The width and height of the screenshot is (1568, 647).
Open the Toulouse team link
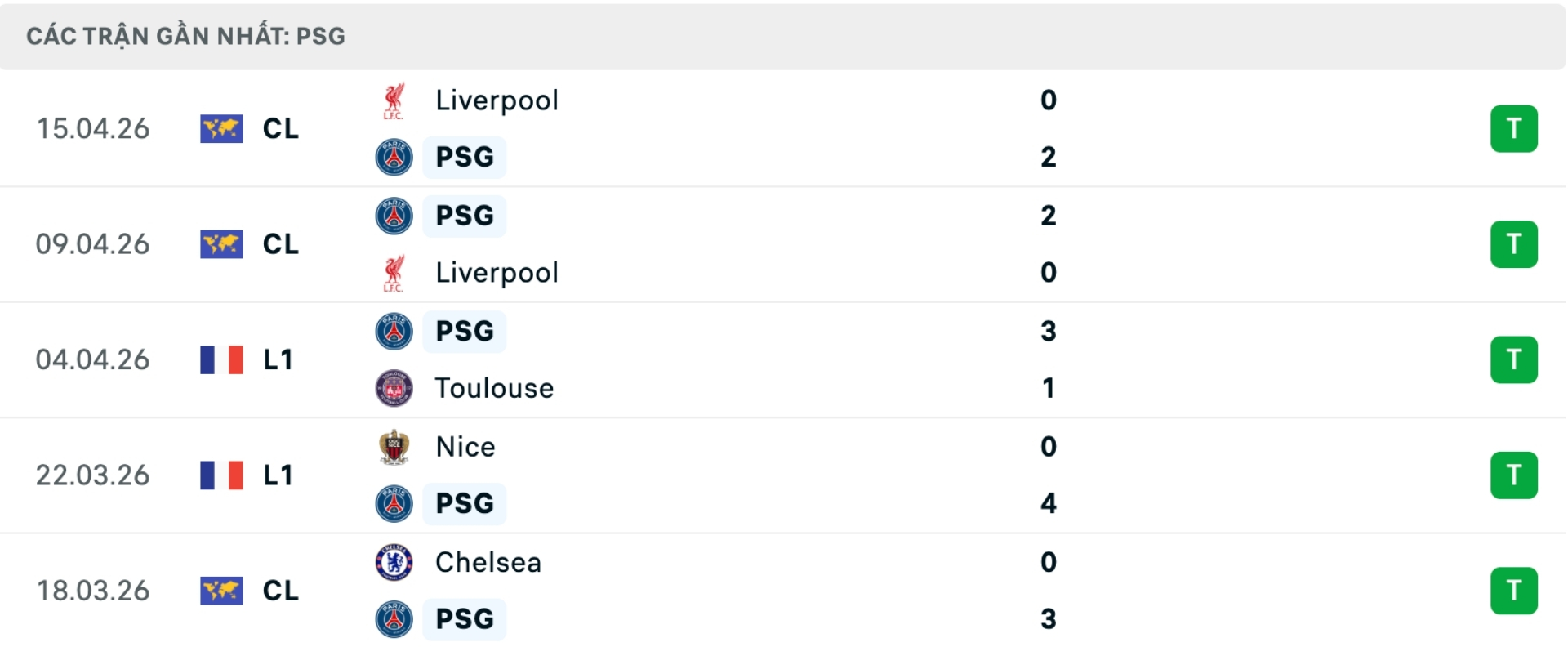pyautogui.click(x=494, y=388)
